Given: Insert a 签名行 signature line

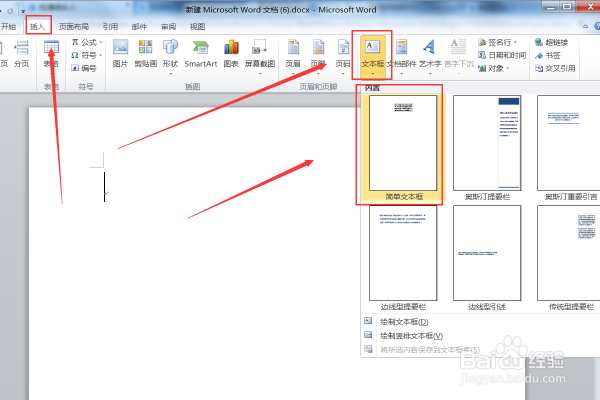Looking at the screenshot, I should pyautogui.click(x=495, y=42).
